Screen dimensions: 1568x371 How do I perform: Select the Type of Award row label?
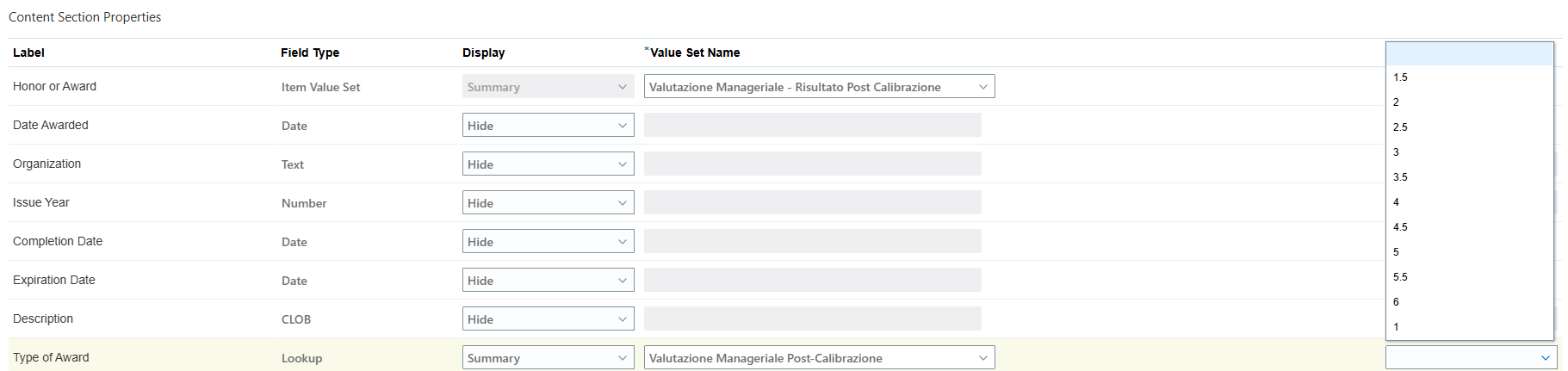[51, 357]
